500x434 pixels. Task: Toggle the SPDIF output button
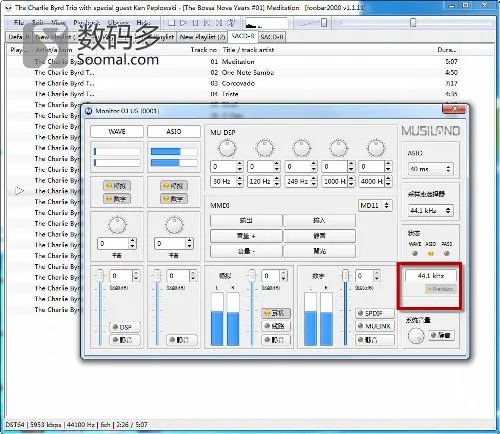pyautogui.click(x=375, y=313)
